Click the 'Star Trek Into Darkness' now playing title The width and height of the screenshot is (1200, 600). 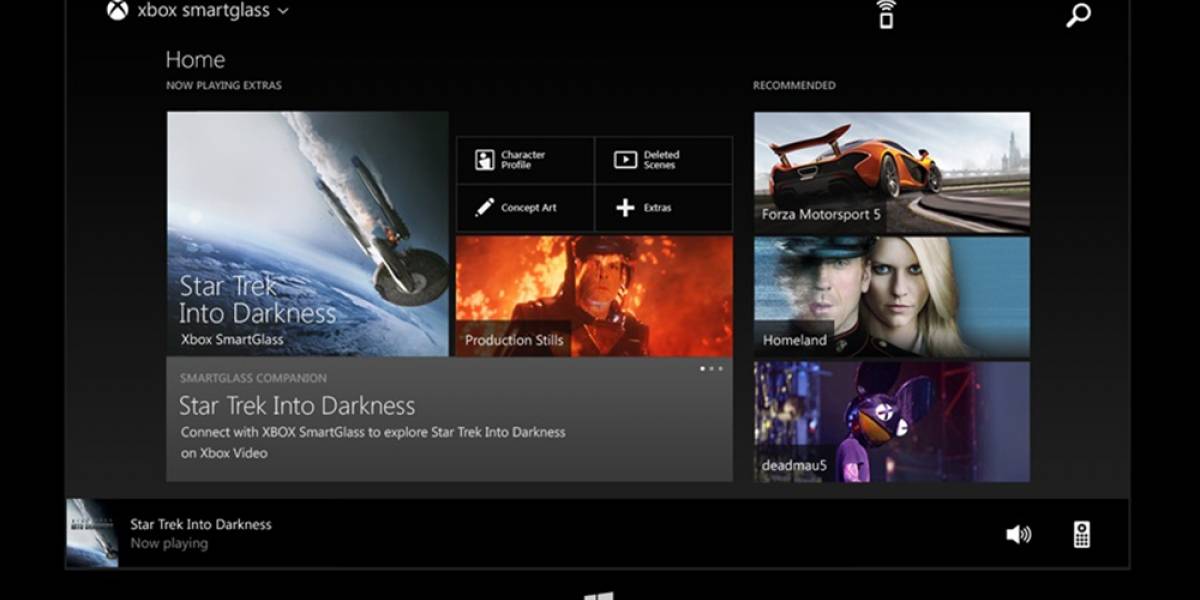[201, 524]
